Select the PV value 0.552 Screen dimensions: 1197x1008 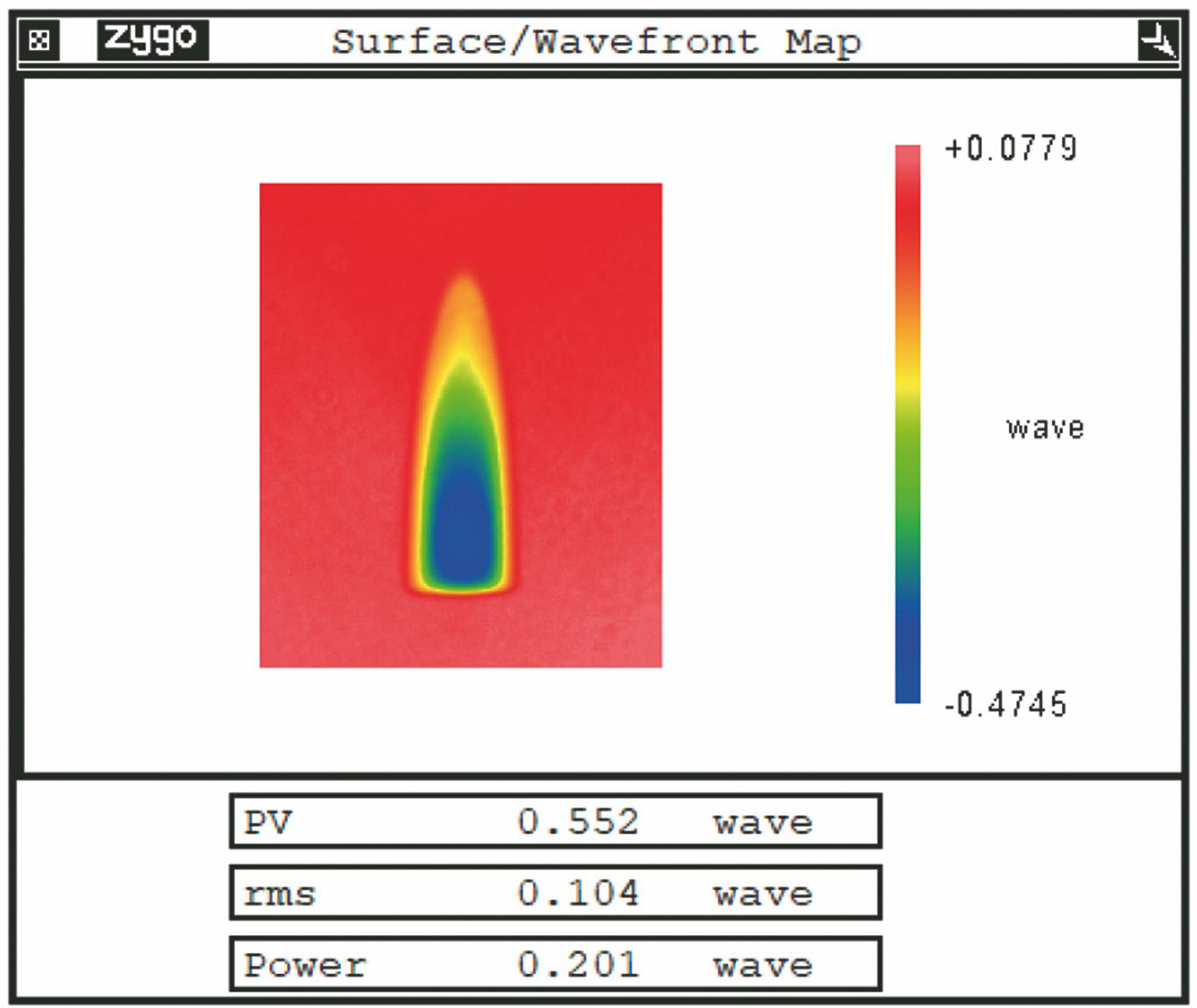578,822
